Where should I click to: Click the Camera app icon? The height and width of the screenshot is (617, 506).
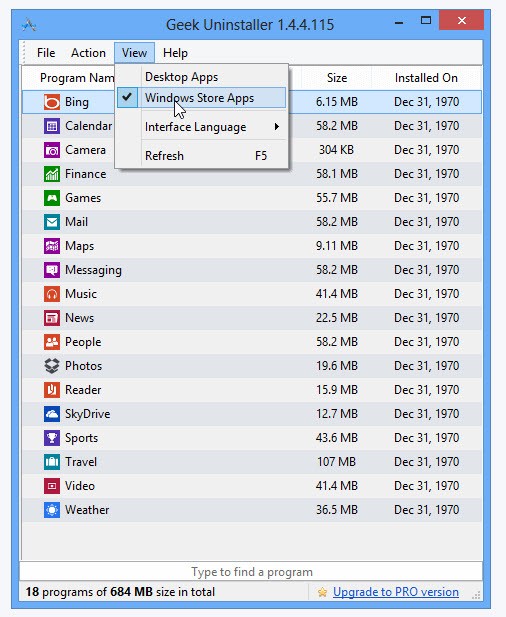click(x=52, y=150)
